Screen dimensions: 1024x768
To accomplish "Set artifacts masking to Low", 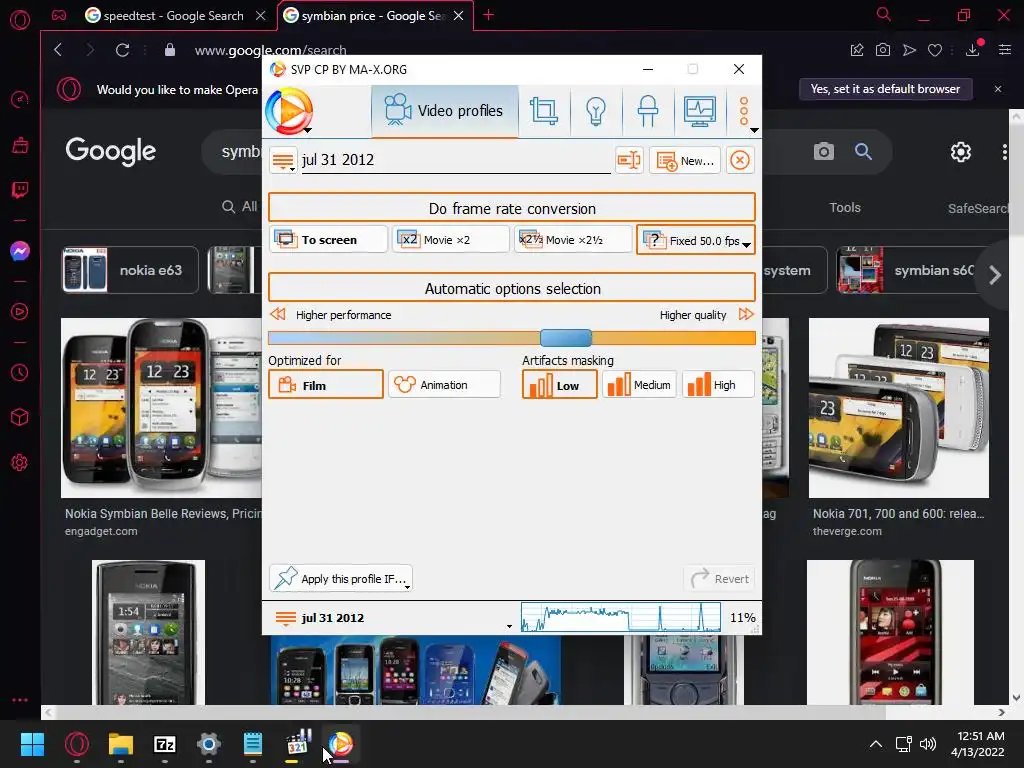I will 559,385.
